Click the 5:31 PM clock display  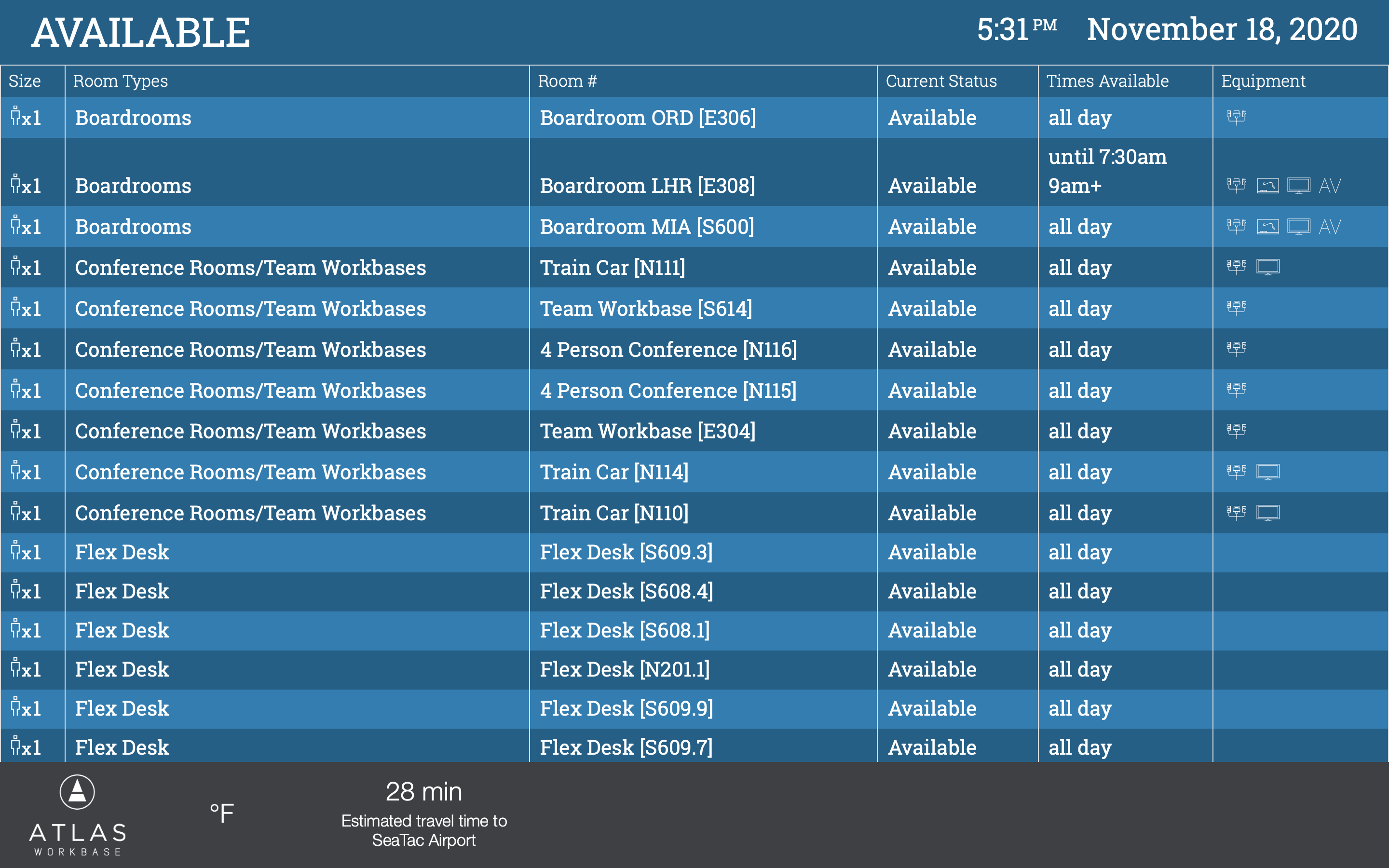point(1016,30)
